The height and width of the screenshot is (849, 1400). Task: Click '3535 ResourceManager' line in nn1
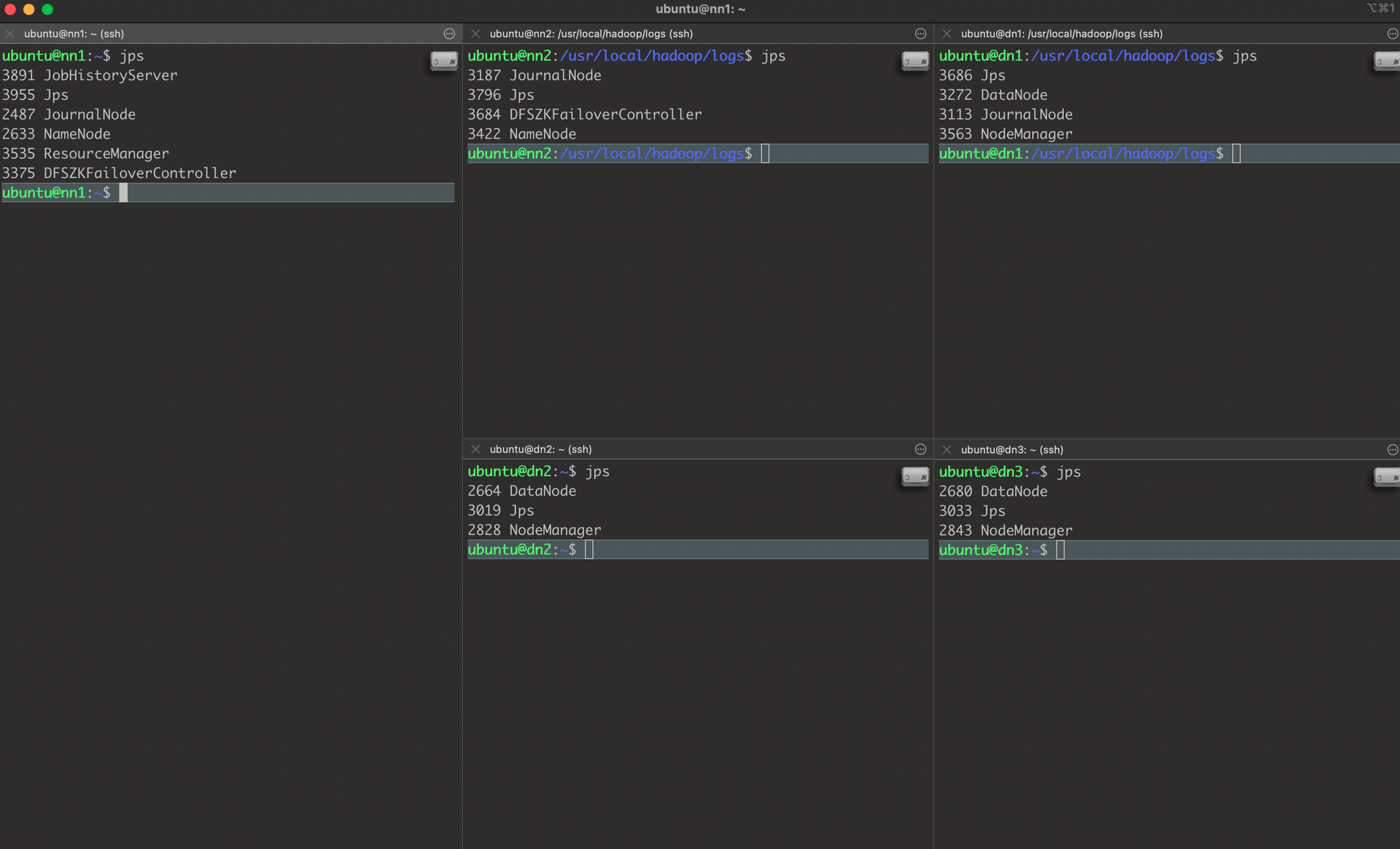[85, 154]
